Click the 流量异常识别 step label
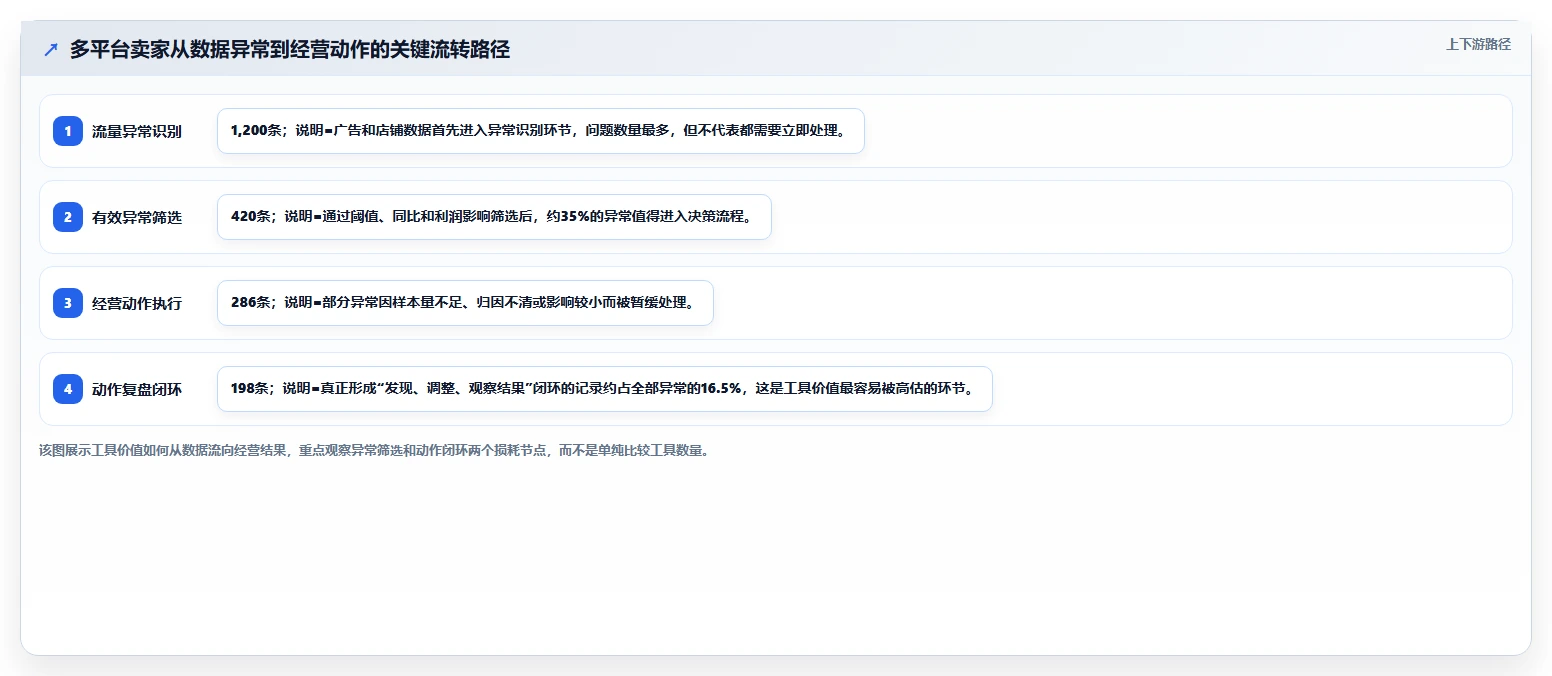 [137, 131]
